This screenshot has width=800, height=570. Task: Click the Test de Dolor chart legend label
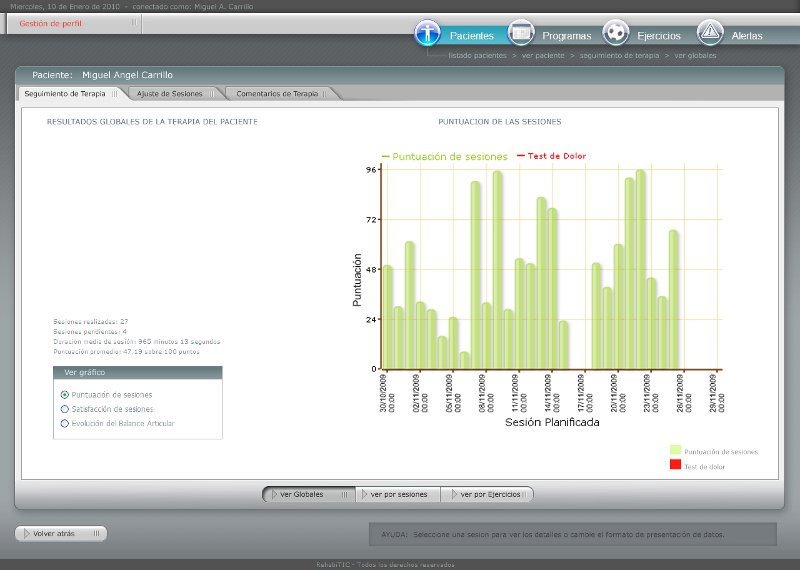(x=557, y=156)
